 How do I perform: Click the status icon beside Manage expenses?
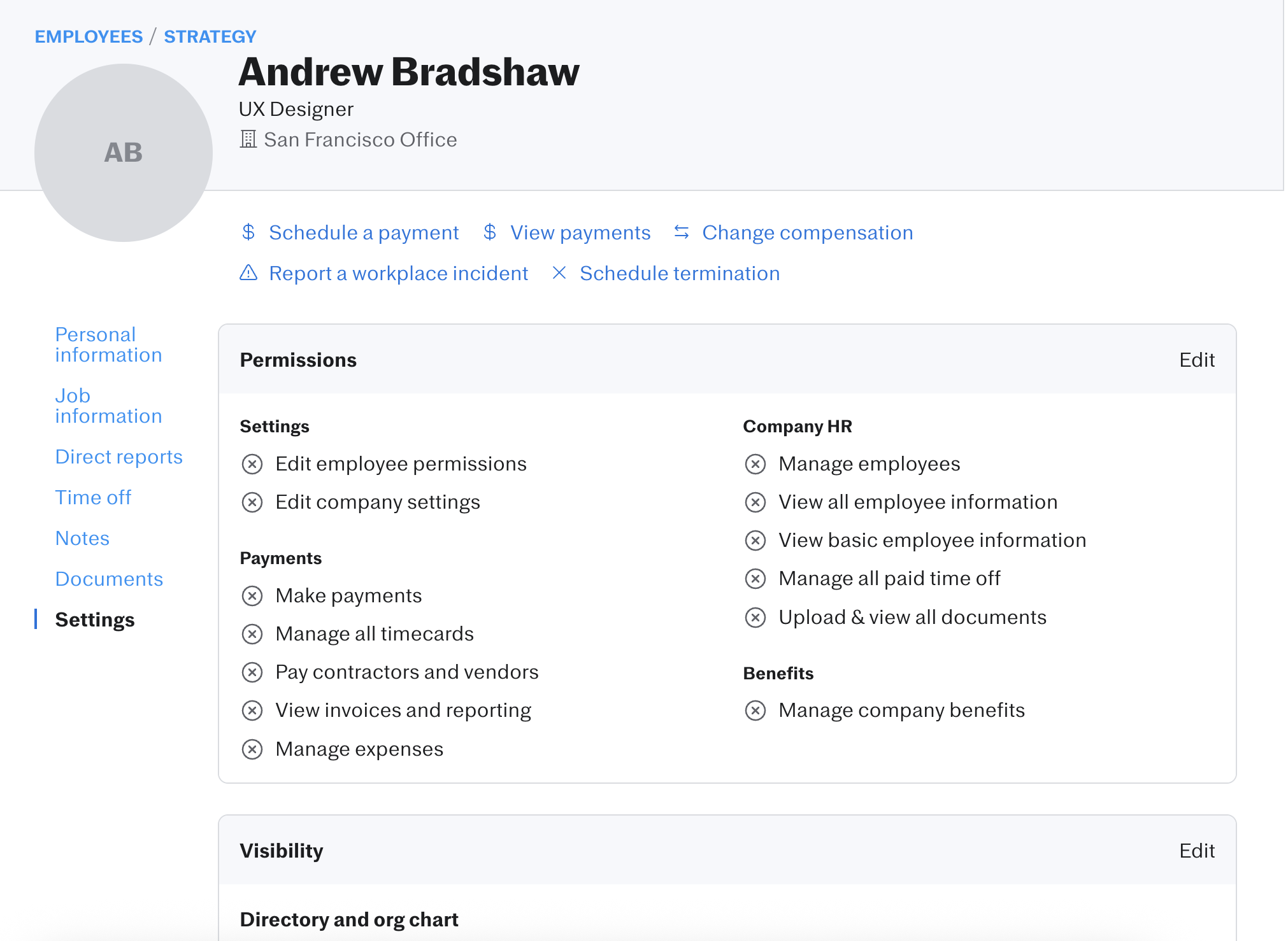point(252,749)
